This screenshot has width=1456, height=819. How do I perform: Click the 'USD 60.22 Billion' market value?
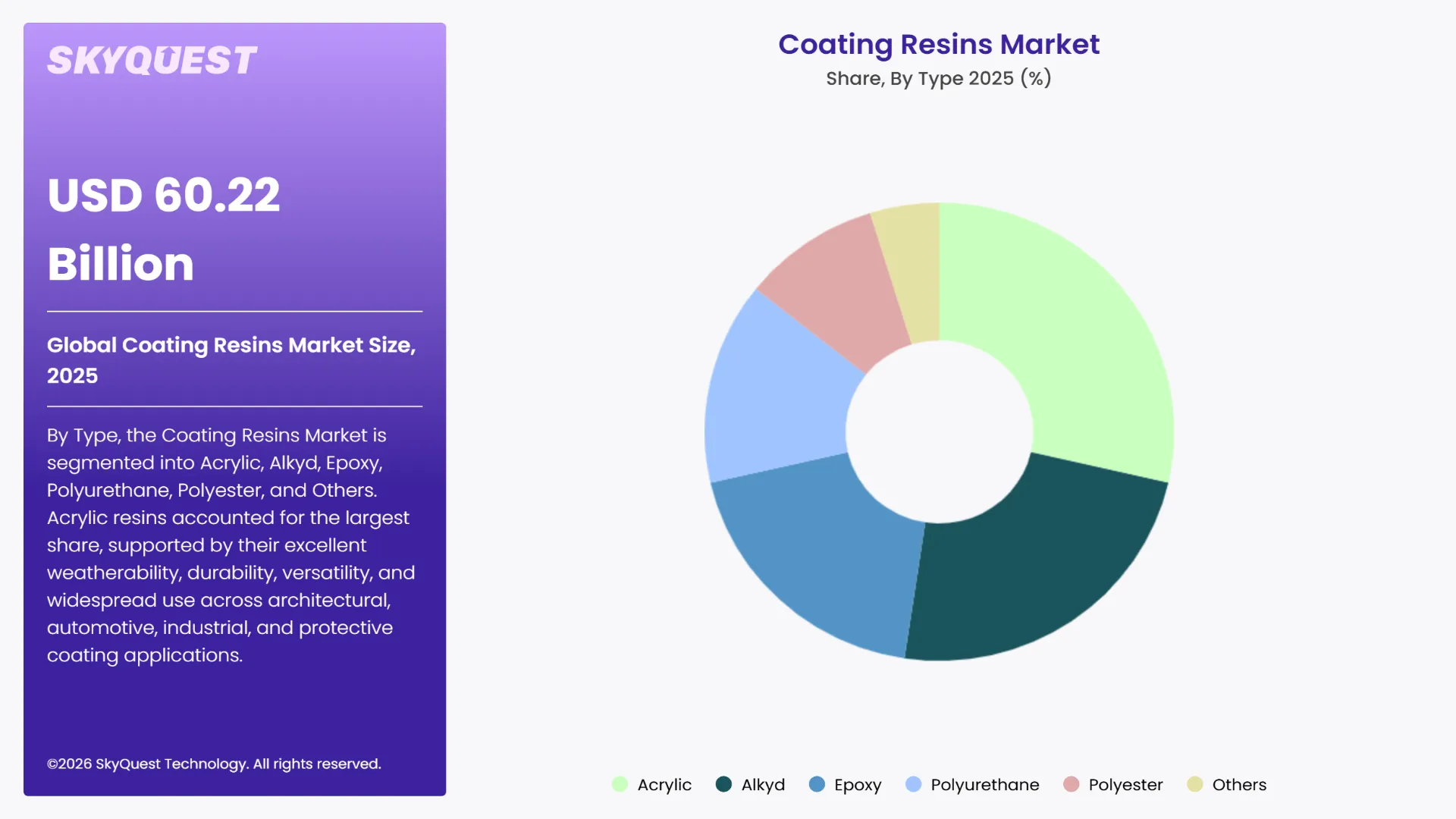point(164,229)
